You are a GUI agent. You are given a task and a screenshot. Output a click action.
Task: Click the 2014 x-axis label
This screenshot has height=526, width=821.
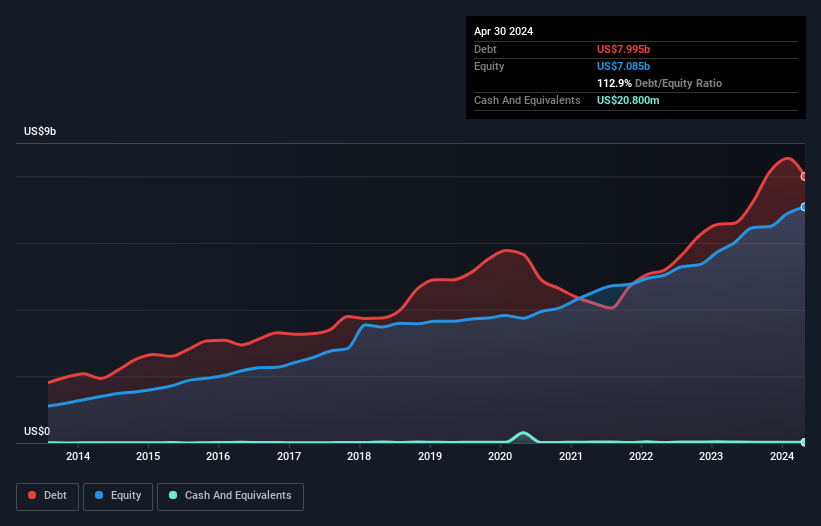click(78, 456)
